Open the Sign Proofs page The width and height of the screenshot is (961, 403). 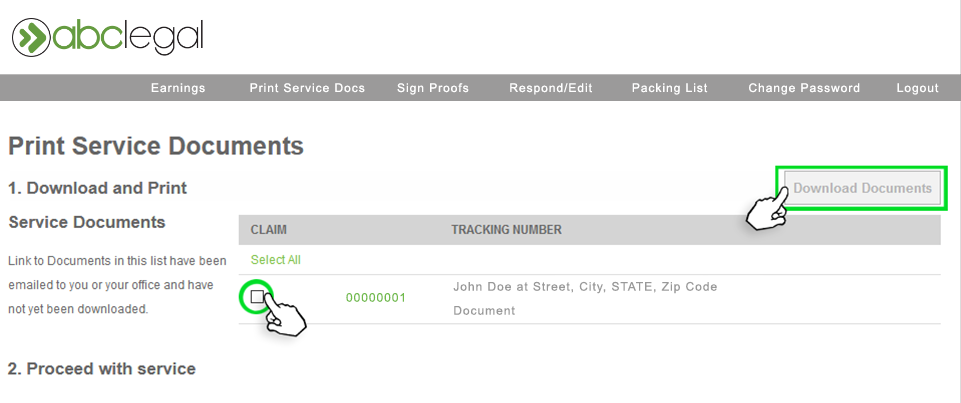[x=433, y=88]
